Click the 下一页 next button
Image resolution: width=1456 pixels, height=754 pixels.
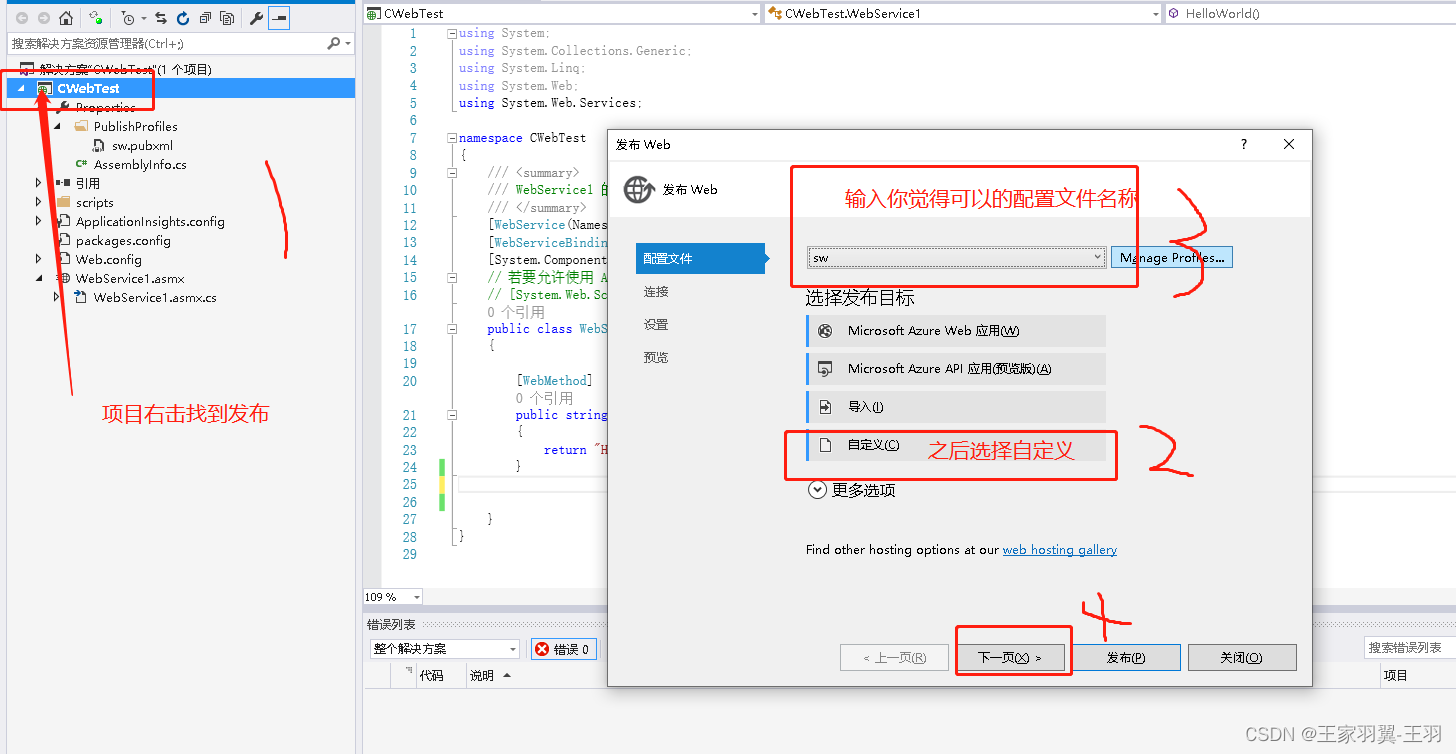pyautogui.click(x=1010, y=657)
